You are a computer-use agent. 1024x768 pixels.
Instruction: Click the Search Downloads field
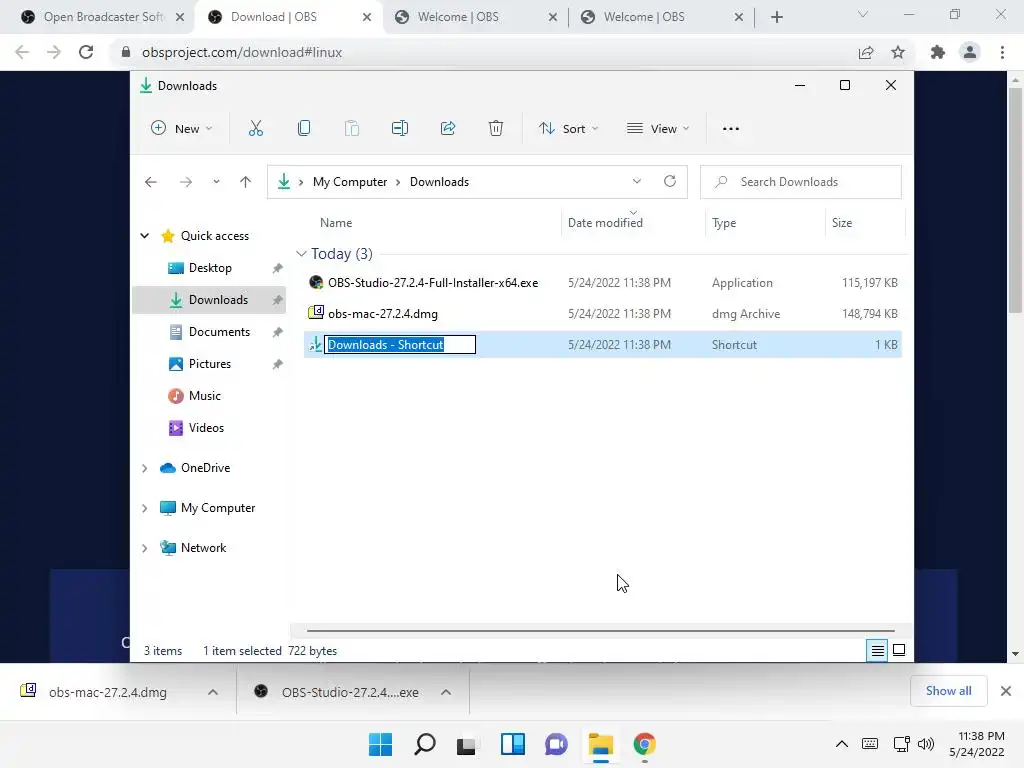[x=801, y=182]
